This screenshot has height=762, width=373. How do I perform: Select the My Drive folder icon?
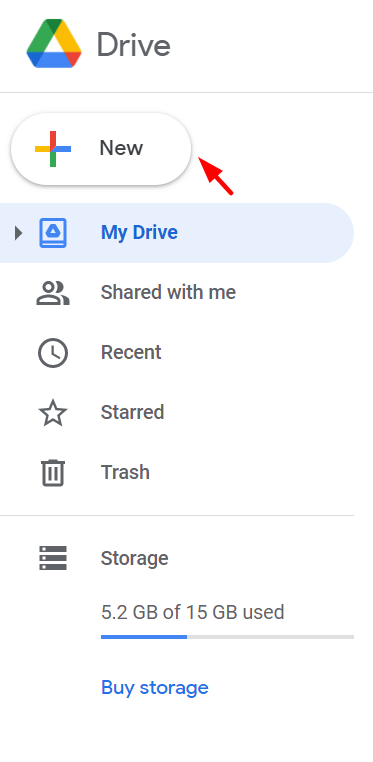53,233
